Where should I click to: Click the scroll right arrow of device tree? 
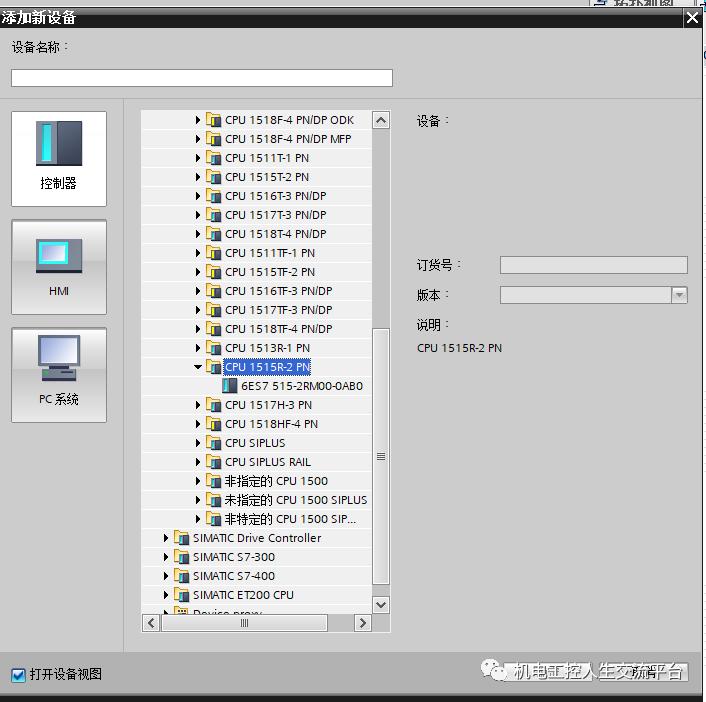point(362,623)
